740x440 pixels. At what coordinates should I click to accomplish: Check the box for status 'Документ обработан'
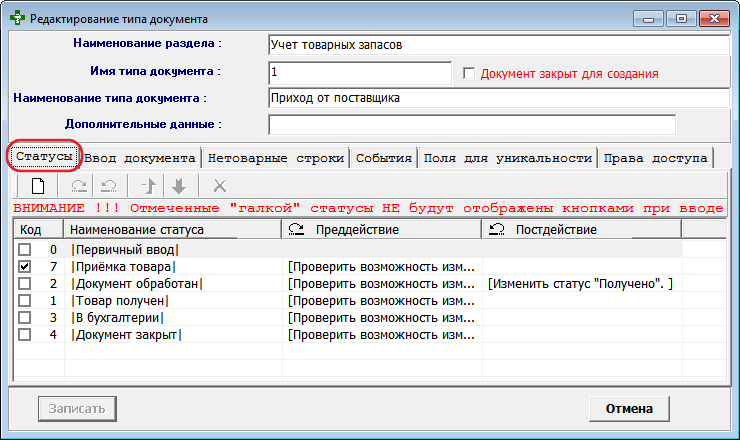coord(25,283)
